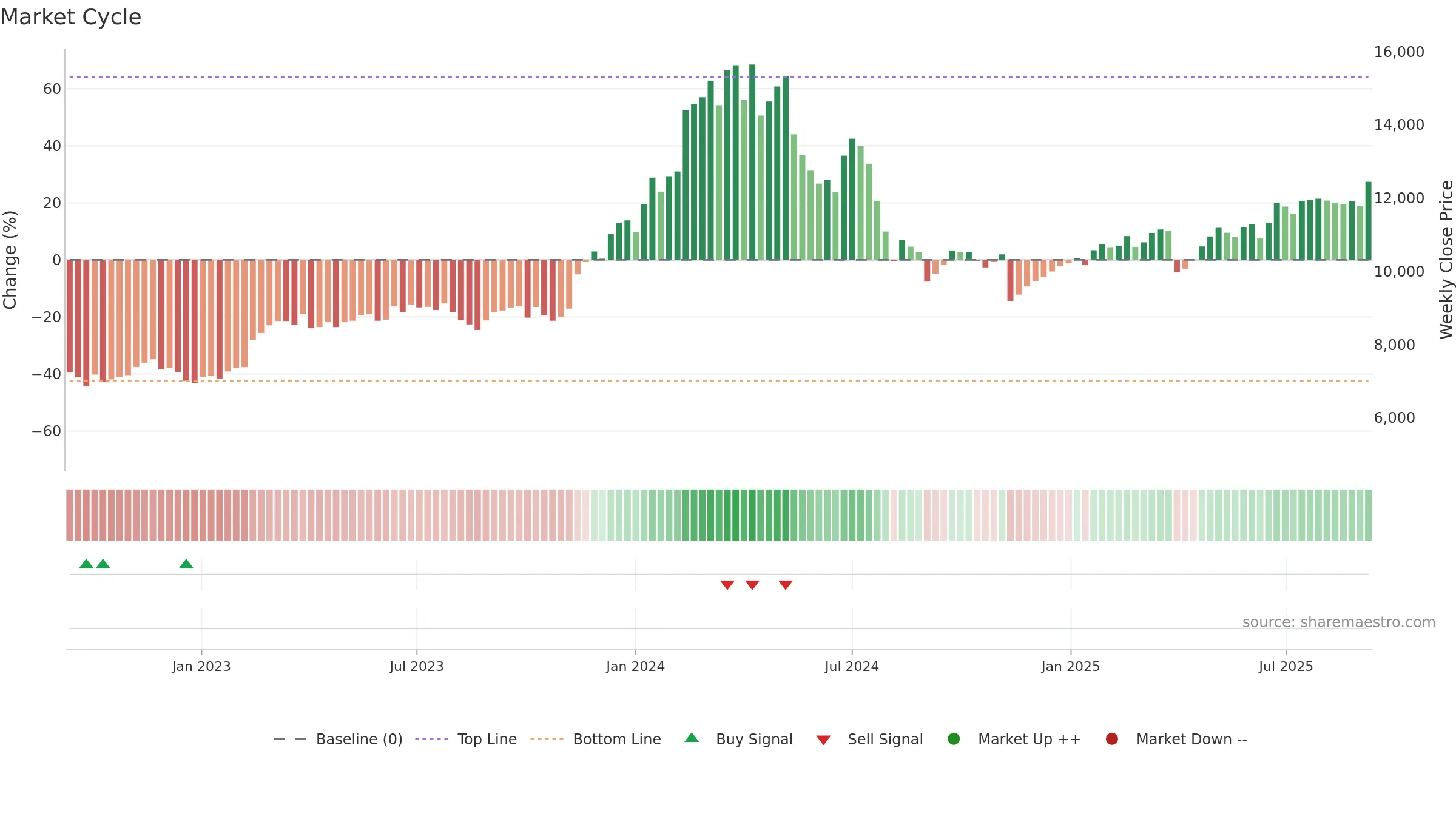Click the purple dotted Top Line legend swatch
The width and height of the screenshot is (1456, 819).
click(x=431, y=739)
